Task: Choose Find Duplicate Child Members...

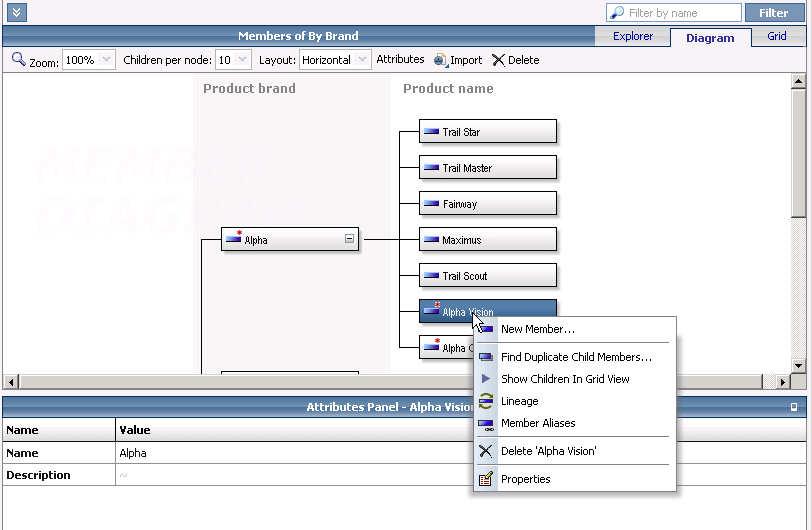Action: click(576, 357)
